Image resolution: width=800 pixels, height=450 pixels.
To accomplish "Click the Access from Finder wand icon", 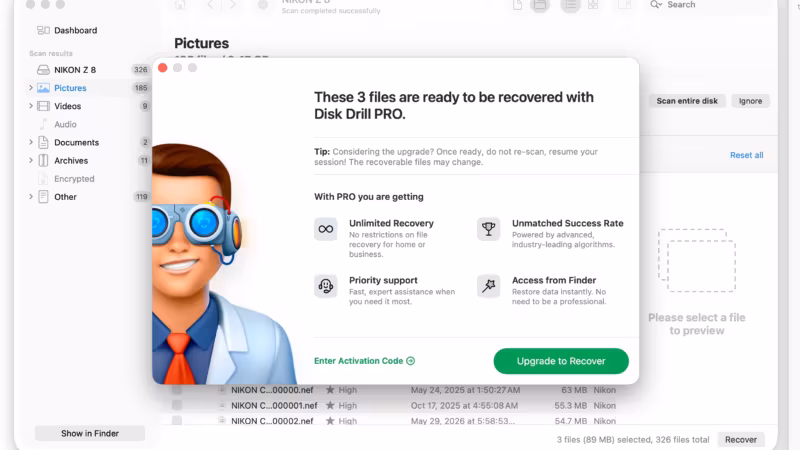I will click(488, 286).
